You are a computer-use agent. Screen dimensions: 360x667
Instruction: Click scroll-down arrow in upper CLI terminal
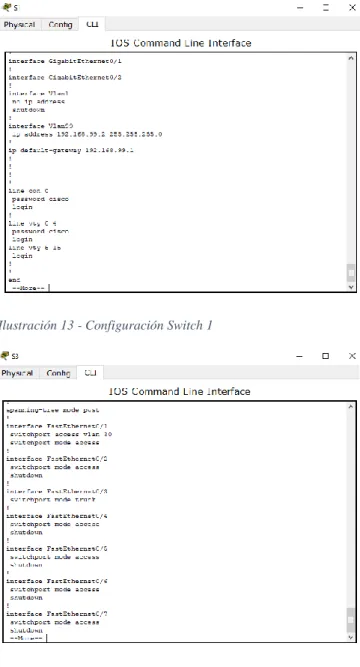click(351, 287)
